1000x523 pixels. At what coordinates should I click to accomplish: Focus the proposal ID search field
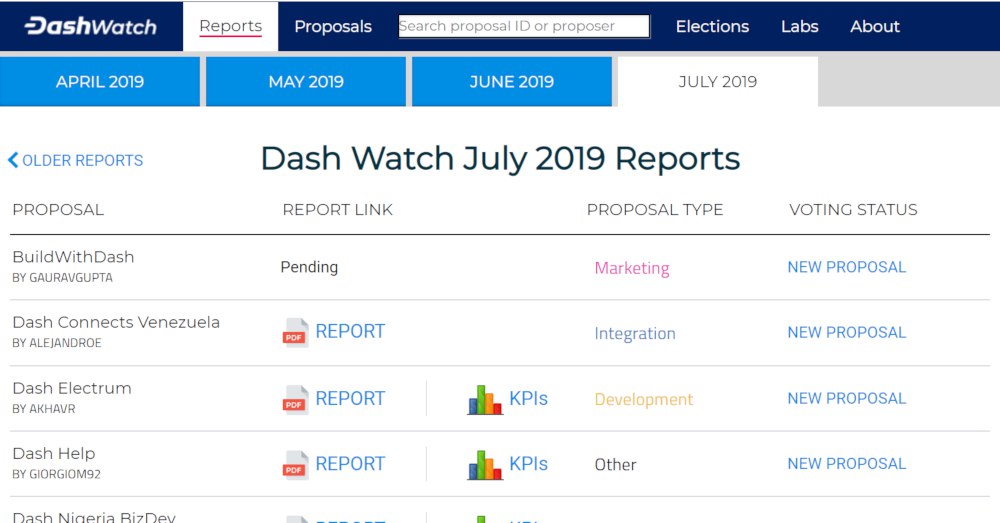click(x=524, y=26)
